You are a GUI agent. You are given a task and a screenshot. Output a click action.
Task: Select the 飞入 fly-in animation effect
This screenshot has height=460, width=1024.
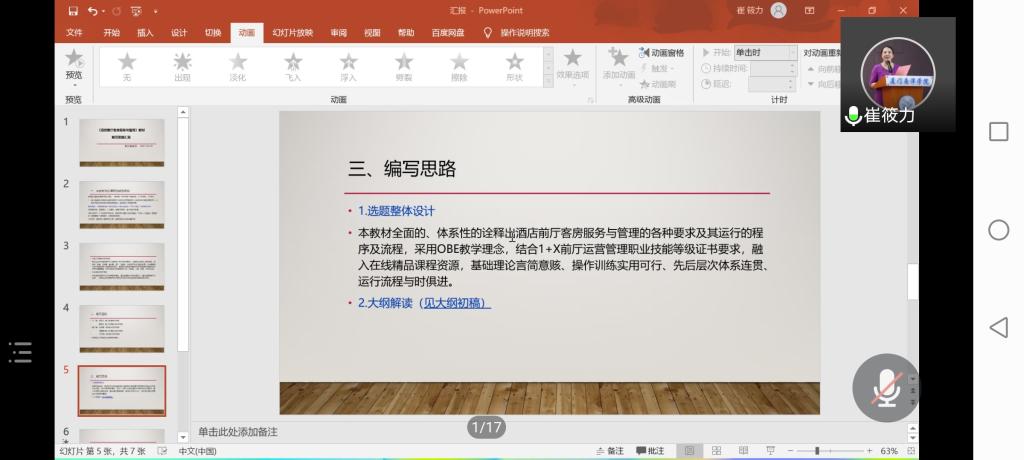[292, 66]
